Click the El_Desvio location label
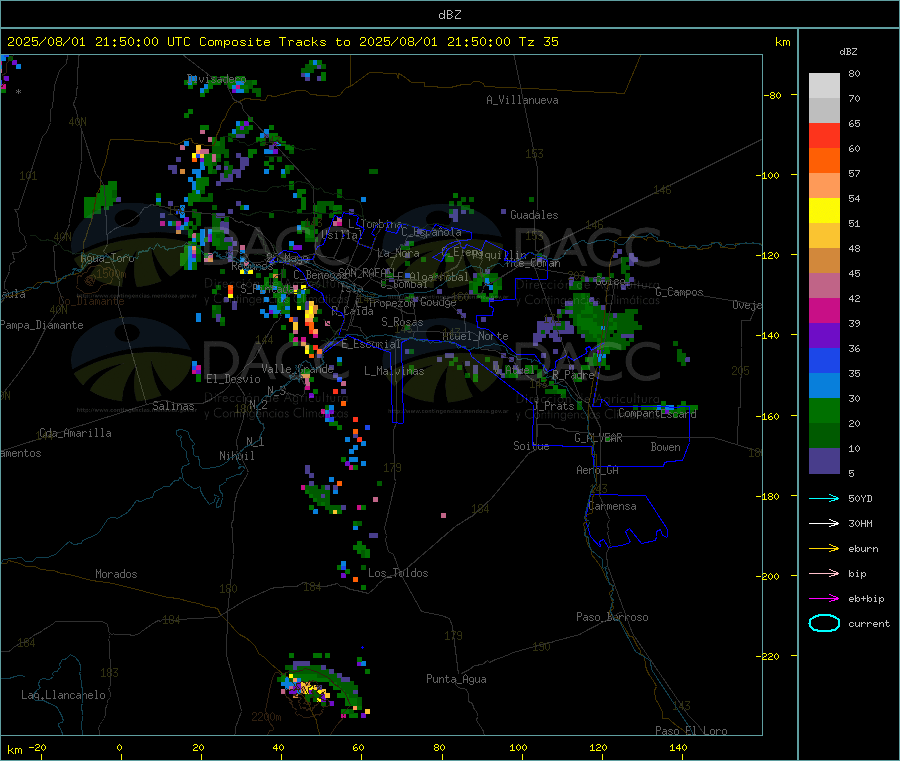This screenshot has width=900, height=761. point(233,379)
